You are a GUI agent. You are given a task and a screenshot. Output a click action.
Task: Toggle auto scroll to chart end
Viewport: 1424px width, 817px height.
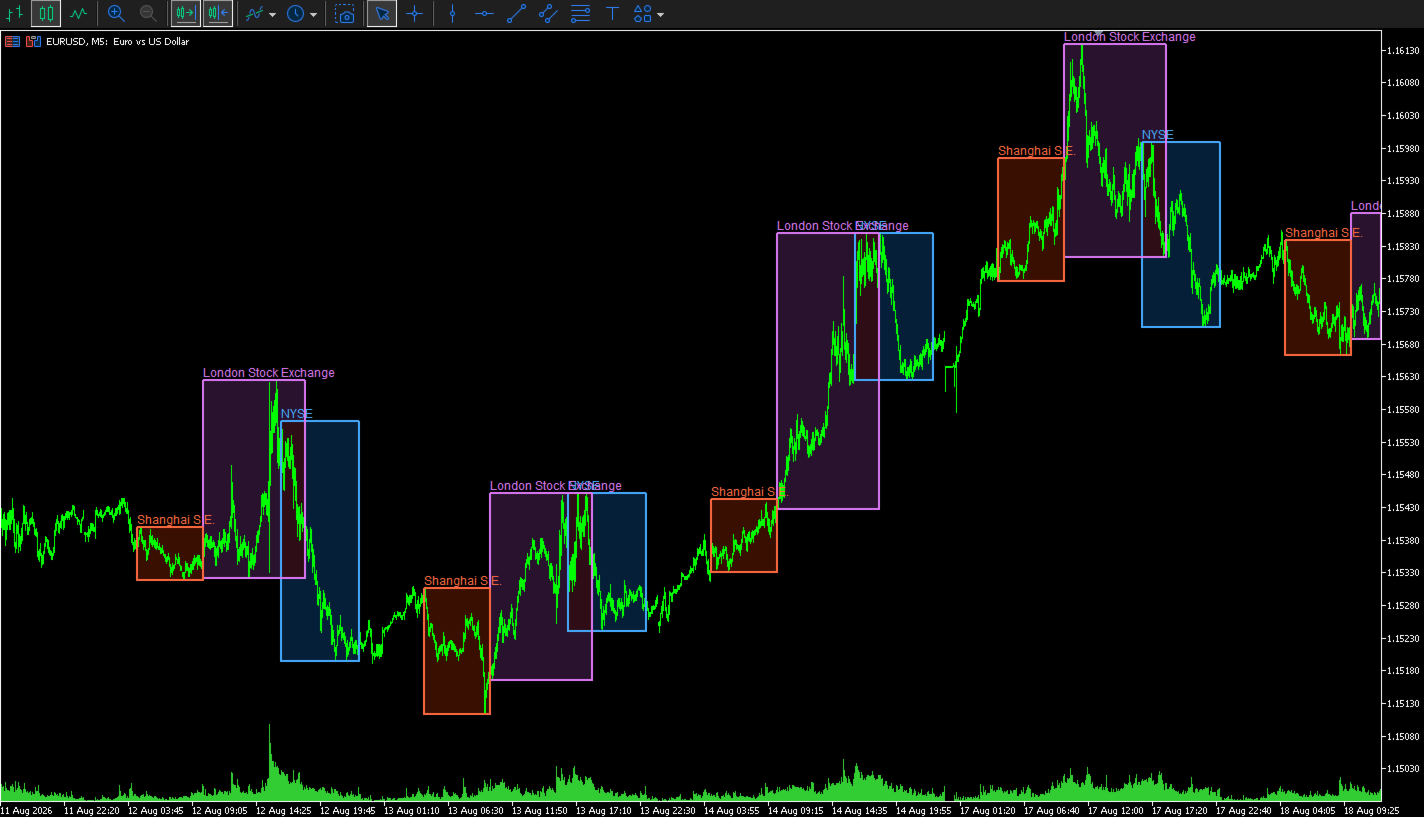click(x=186, y=14)
